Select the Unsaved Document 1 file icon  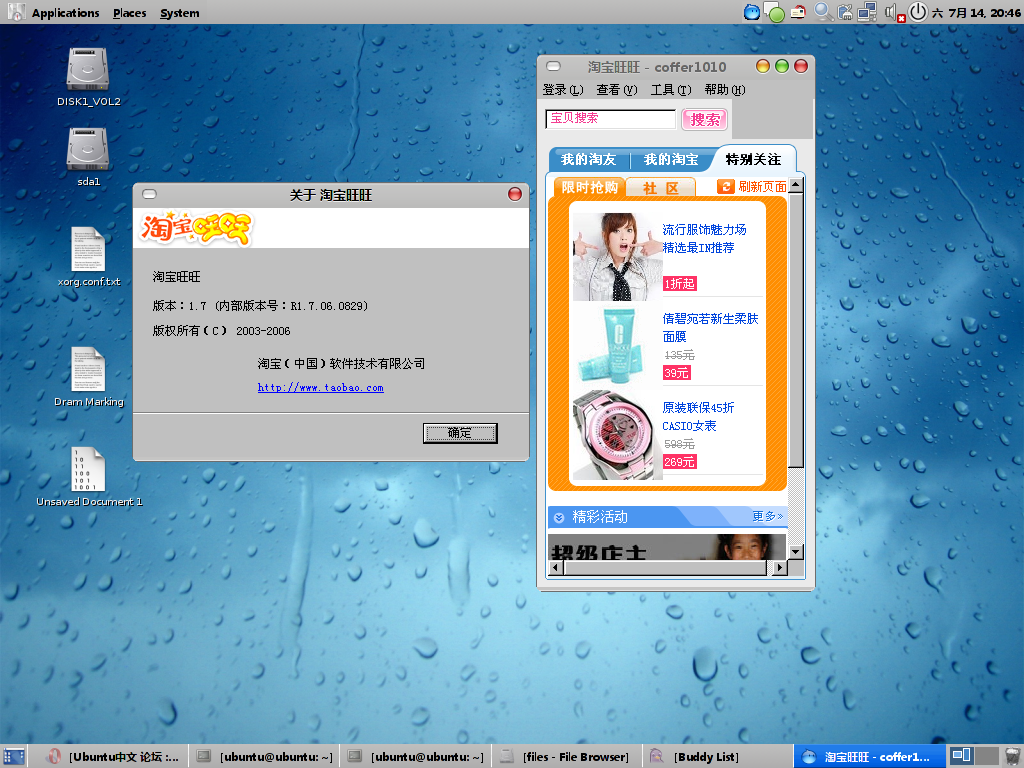tap(88, 469)
